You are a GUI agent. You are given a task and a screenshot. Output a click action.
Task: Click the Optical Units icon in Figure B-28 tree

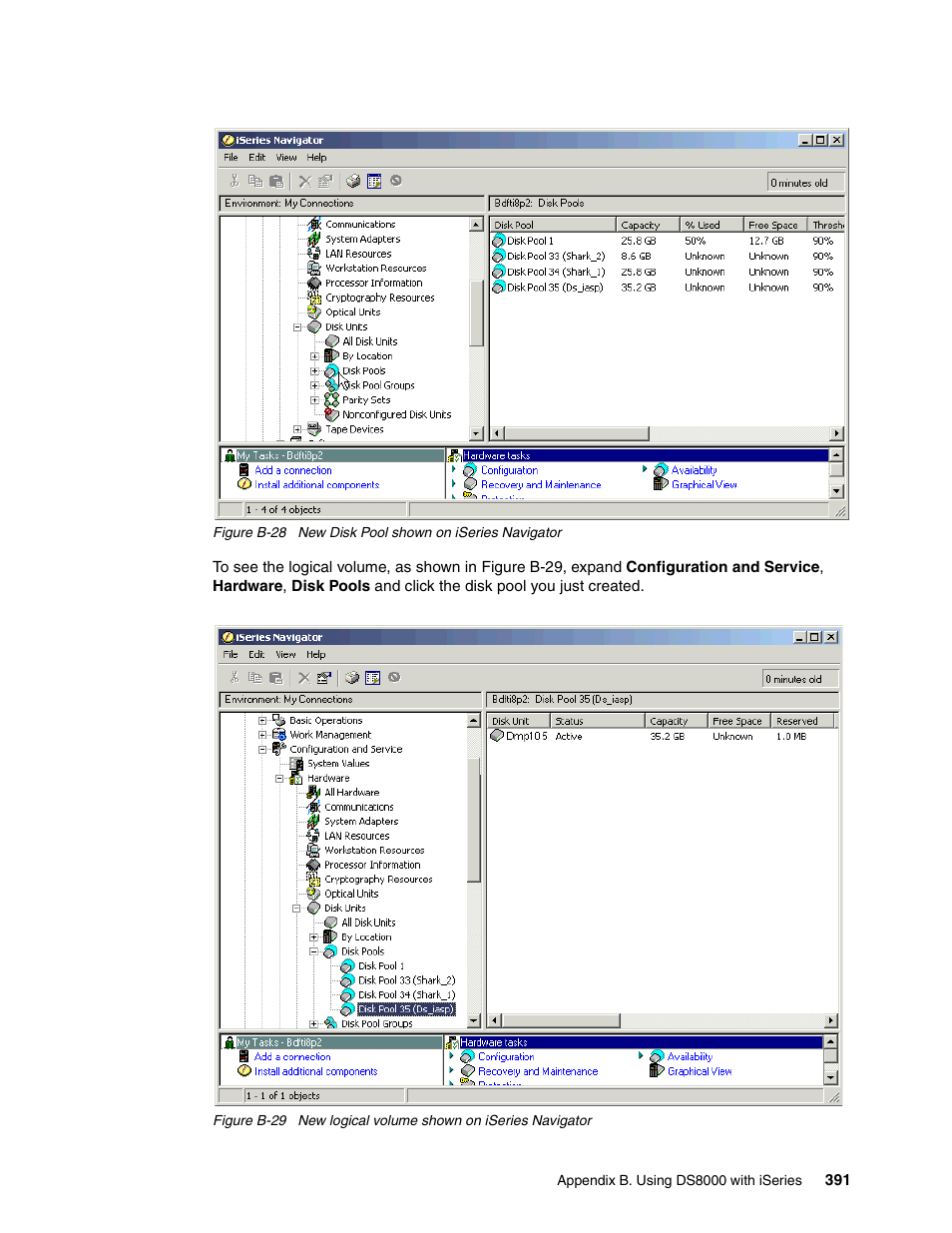tap(314, 311)
